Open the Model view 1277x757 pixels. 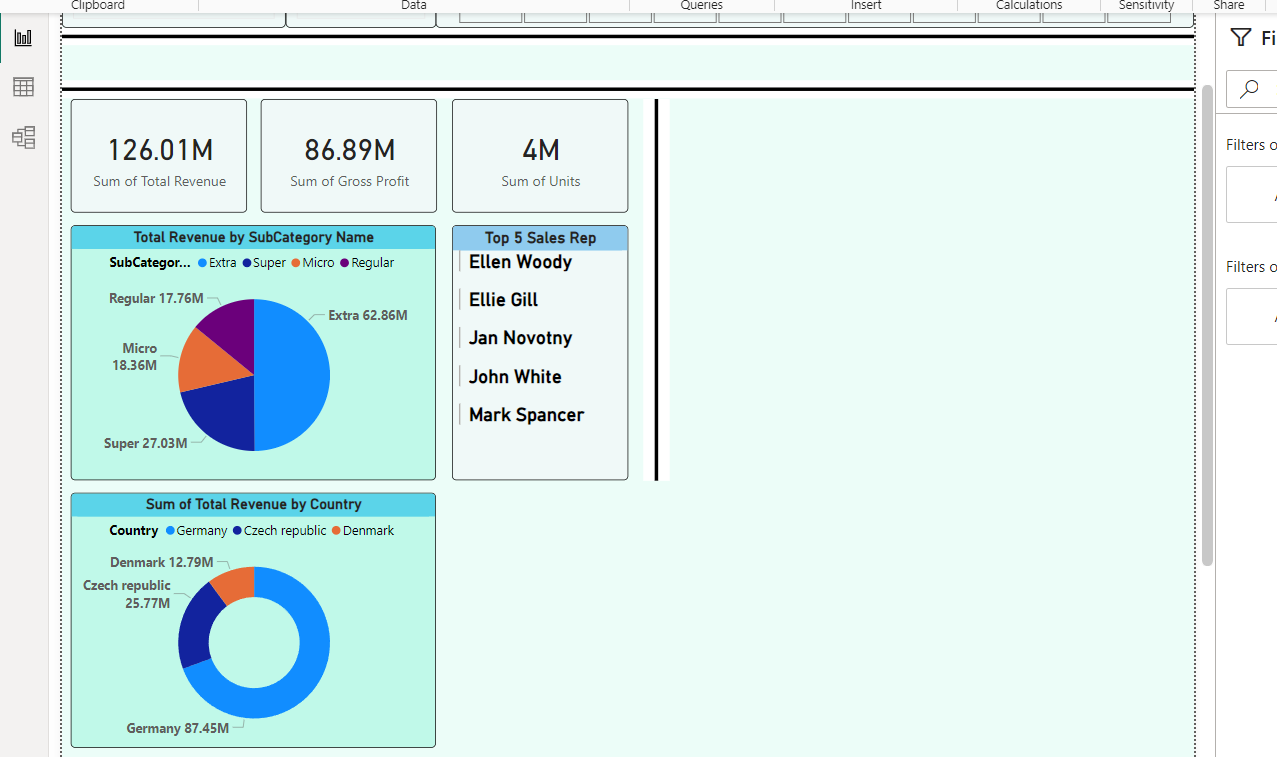[x=23, y=137]
